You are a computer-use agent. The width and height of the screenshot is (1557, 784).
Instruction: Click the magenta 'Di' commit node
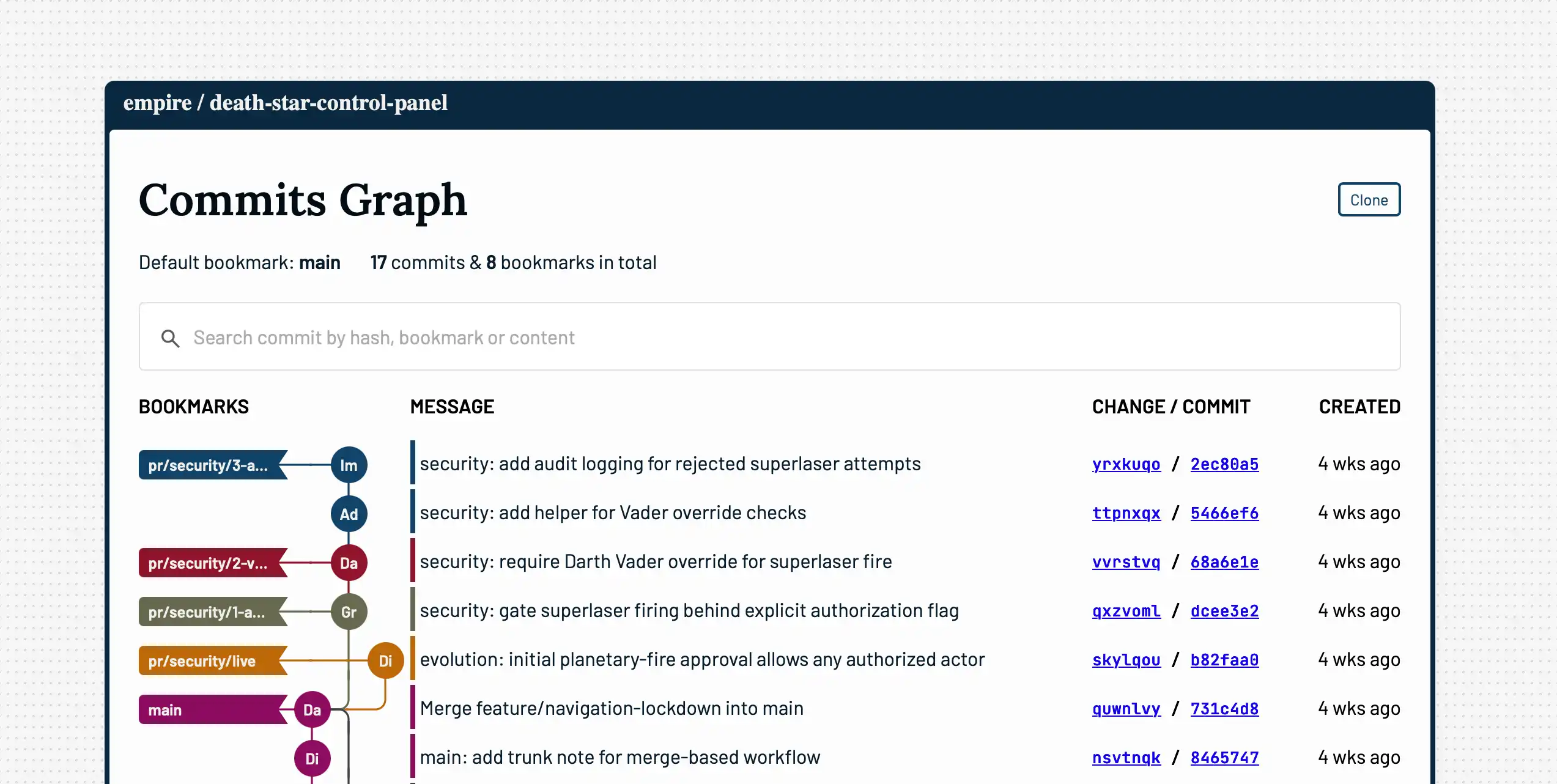[x=312, y=758]
